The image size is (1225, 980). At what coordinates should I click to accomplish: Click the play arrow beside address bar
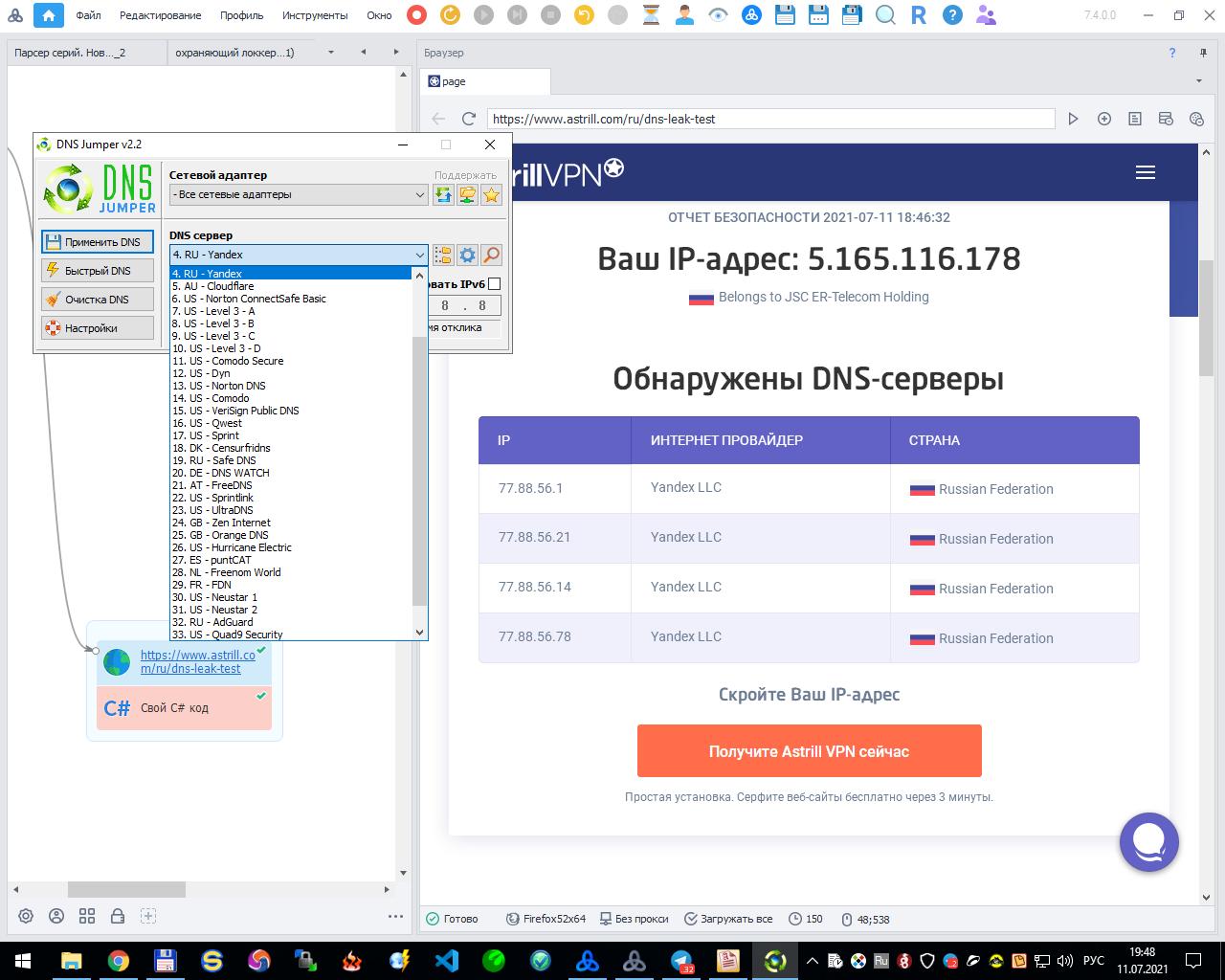click(1073, 119)
